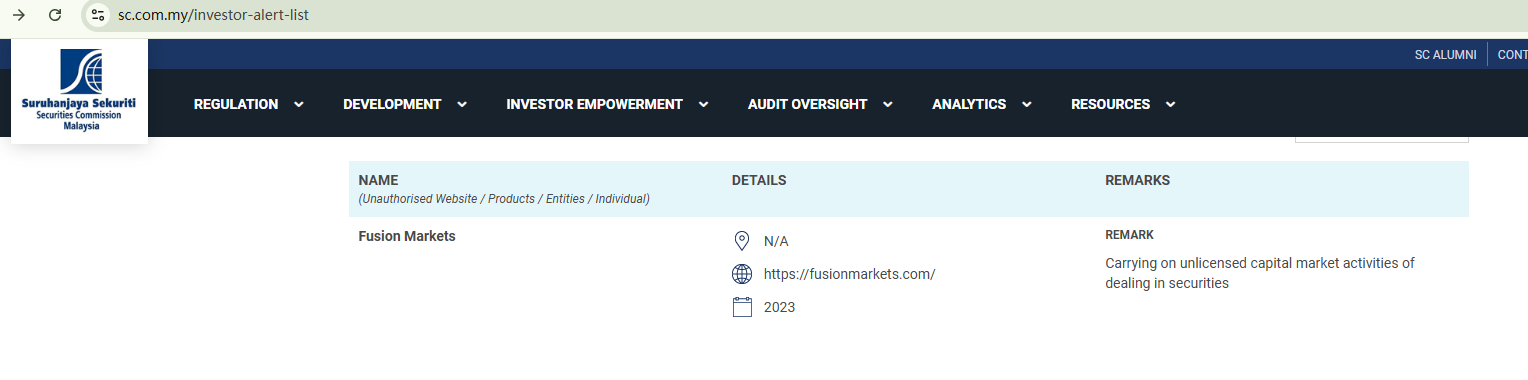Click the location pin icon beside N/A

(x=742, y=241)
